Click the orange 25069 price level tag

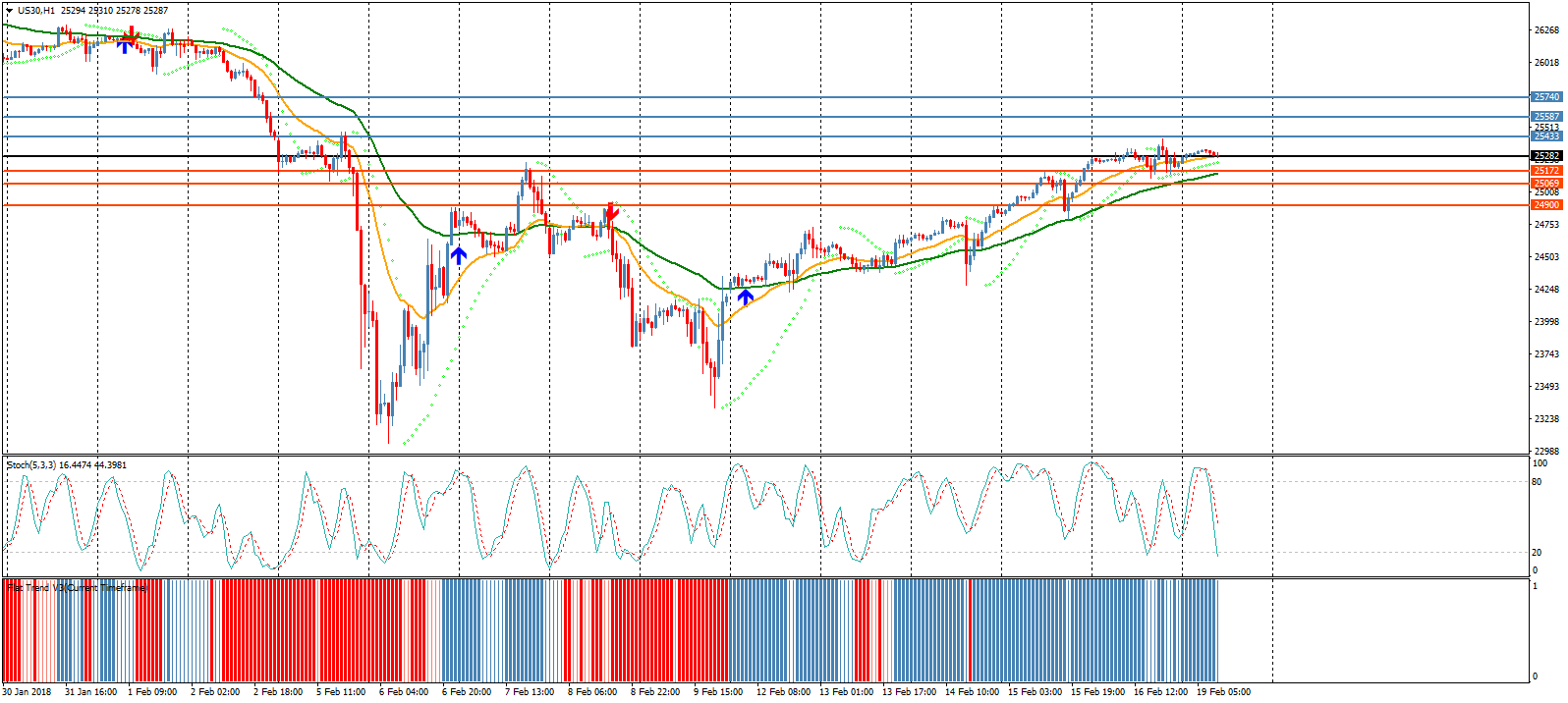click(x=1546, y=184)
